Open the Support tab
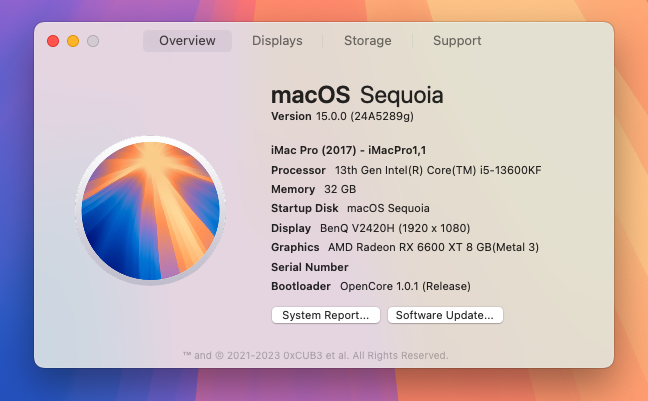The width and height of the screenshot is (648, 401). (457, 41)
